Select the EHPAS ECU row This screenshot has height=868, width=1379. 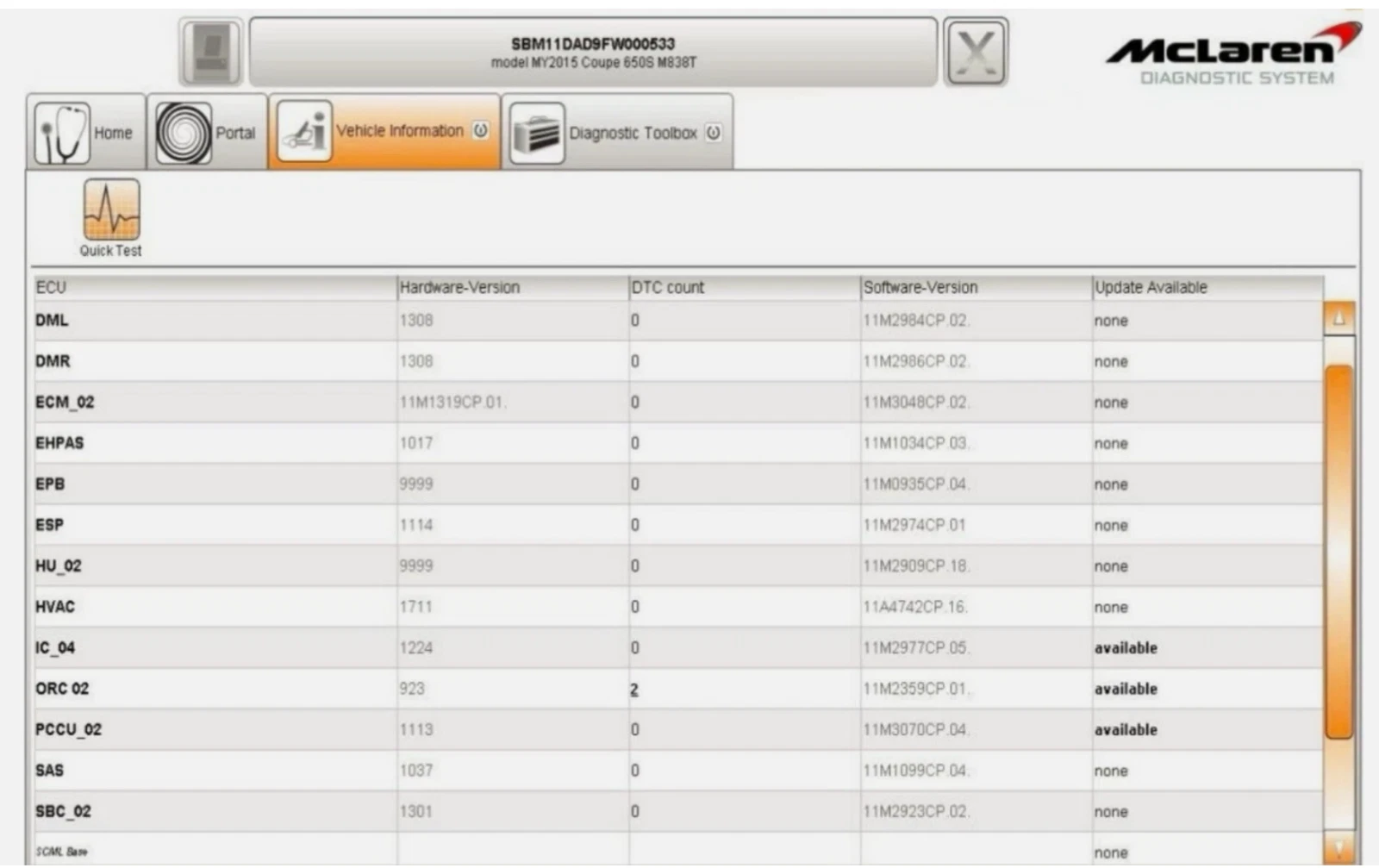[677, 443]
